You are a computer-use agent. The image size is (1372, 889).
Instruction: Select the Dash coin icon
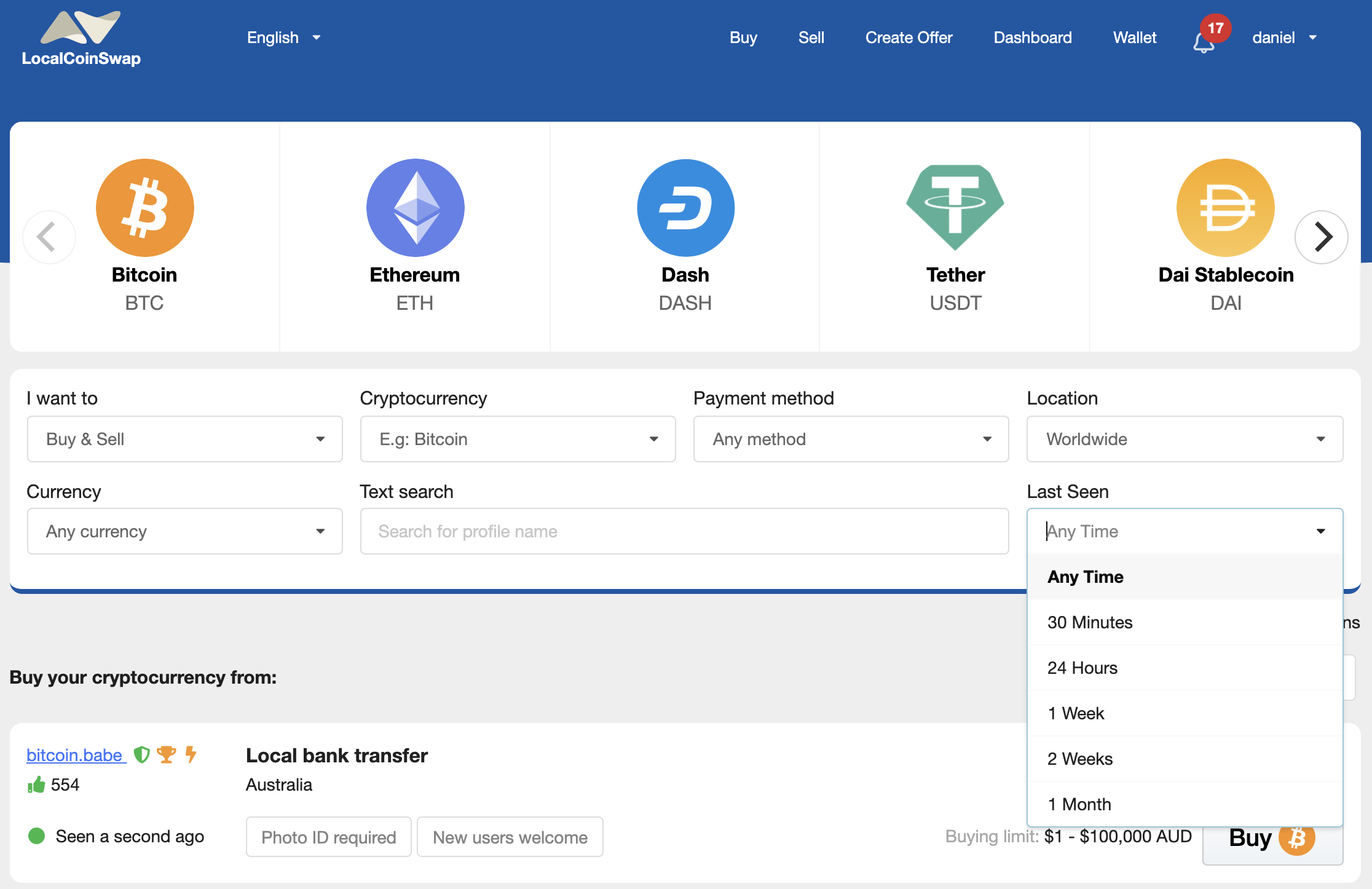(685, 208)
